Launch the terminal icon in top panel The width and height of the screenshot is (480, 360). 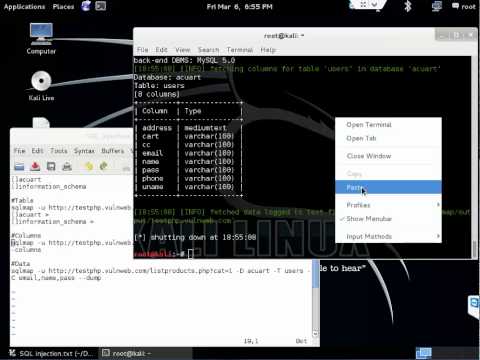(100, 6)
